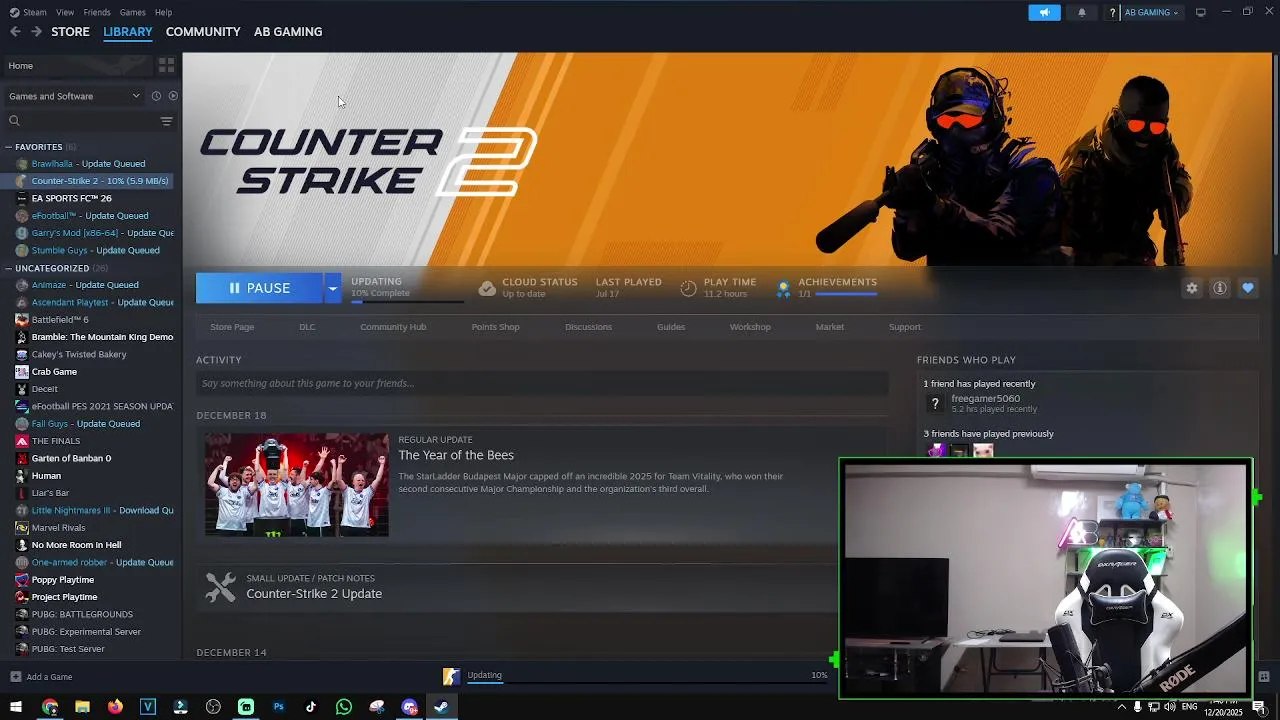Image resolution: width=1280 pixels, height=720 pixels.
Task: Open the Community Hub link
Action: 393,327
